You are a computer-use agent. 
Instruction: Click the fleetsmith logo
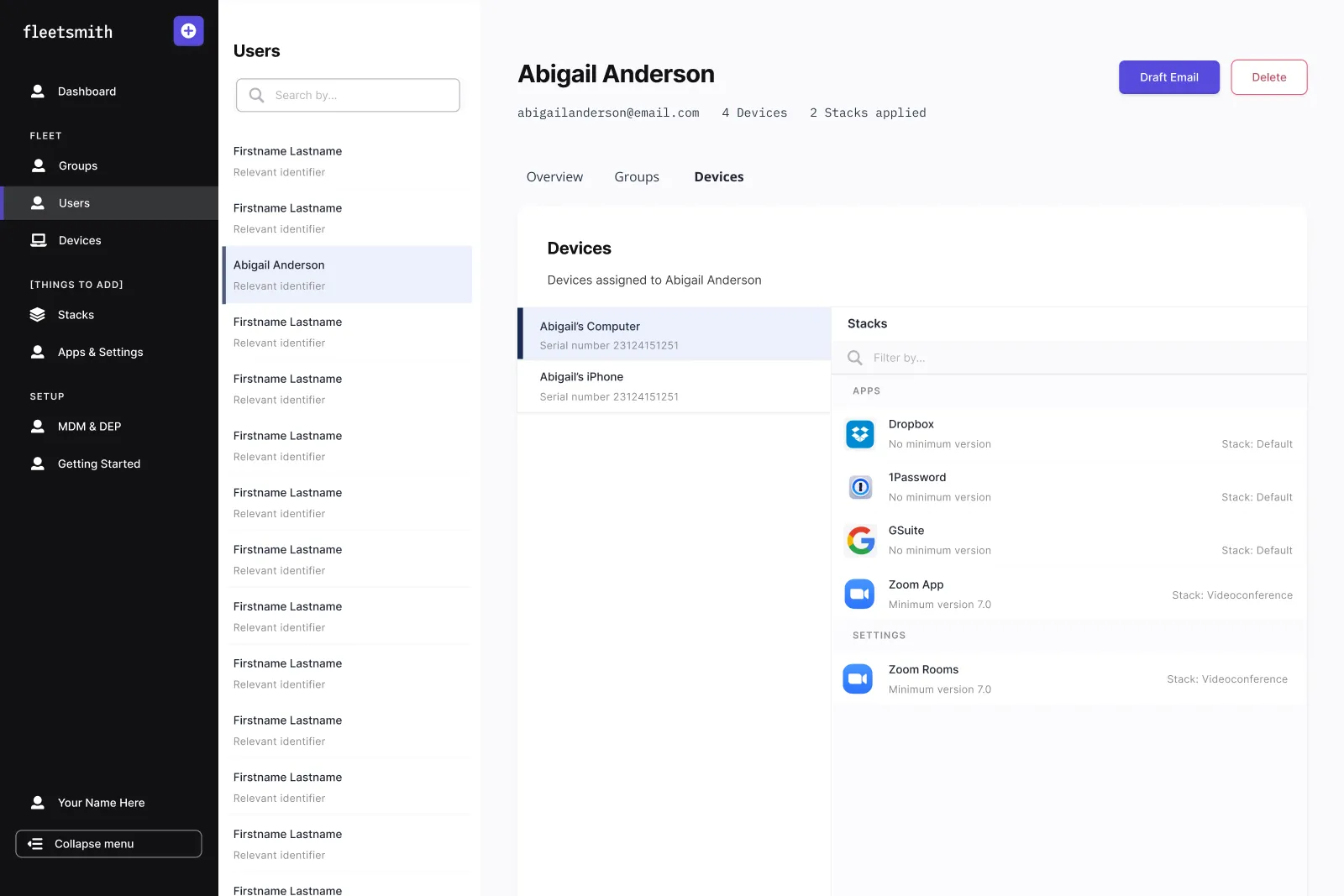(x=68, y=32)
